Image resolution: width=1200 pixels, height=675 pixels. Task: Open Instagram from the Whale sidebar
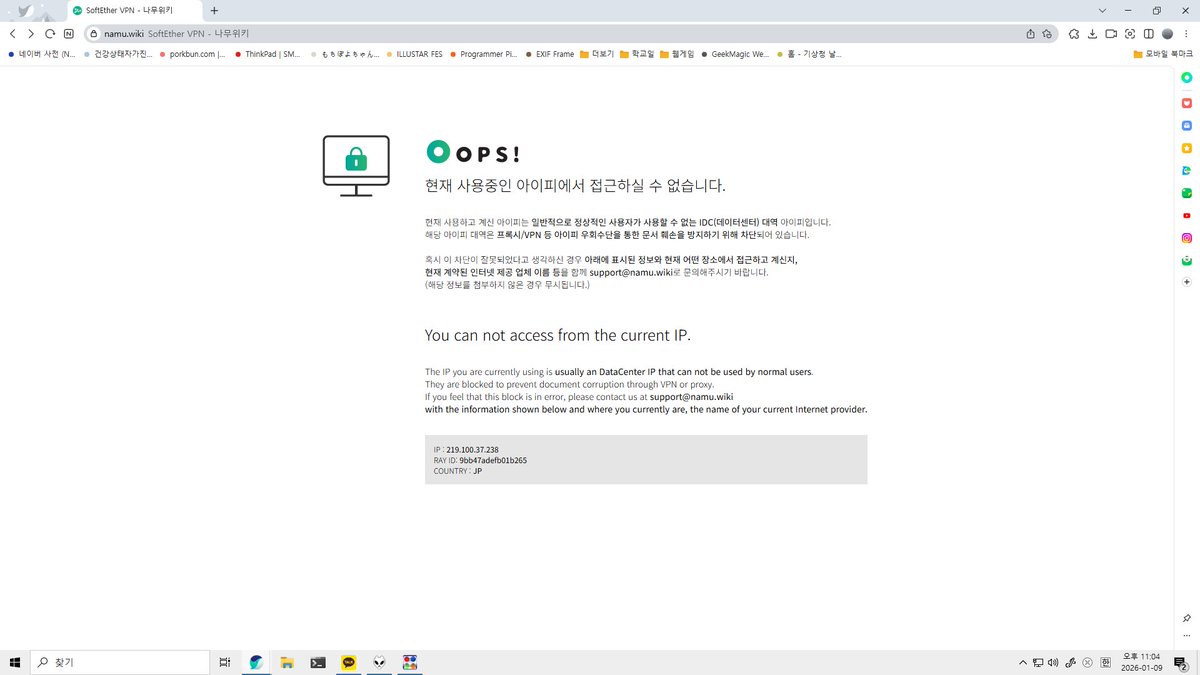1186,238
